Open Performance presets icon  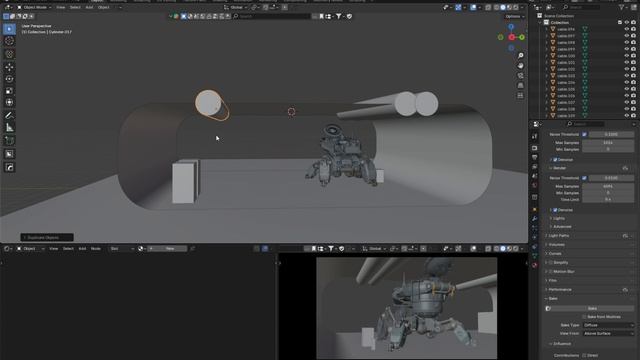click(625, 290)
